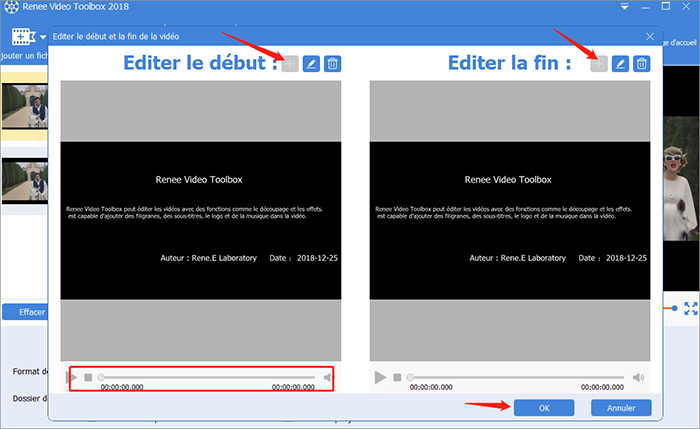Click edit pencil icon for Editer la fin
The width and height of the screenshot is (700, 429).
(620, 64)
